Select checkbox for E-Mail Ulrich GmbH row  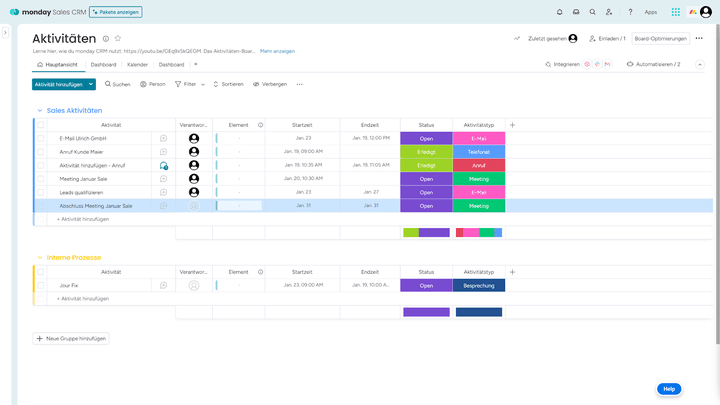(41, 138)
